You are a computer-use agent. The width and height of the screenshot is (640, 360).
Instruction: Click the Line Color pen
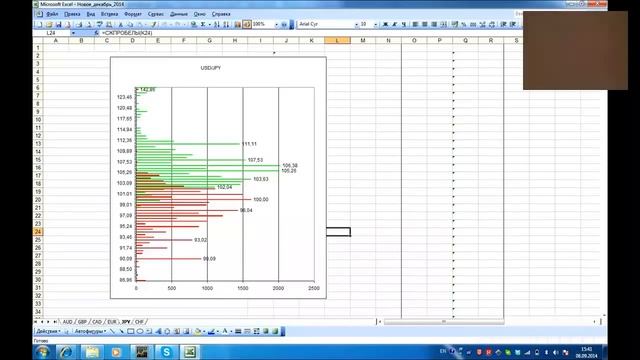(x=211, y=331)
